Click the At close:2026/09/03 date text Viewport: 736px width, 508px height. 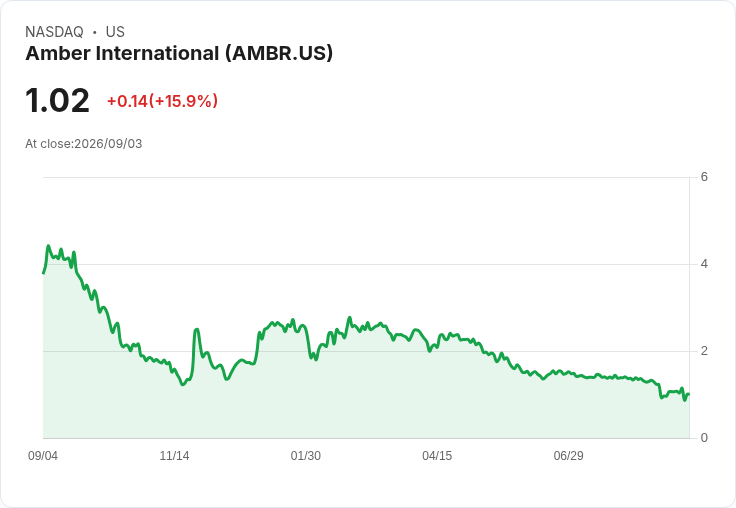click(x=84, y=144)
